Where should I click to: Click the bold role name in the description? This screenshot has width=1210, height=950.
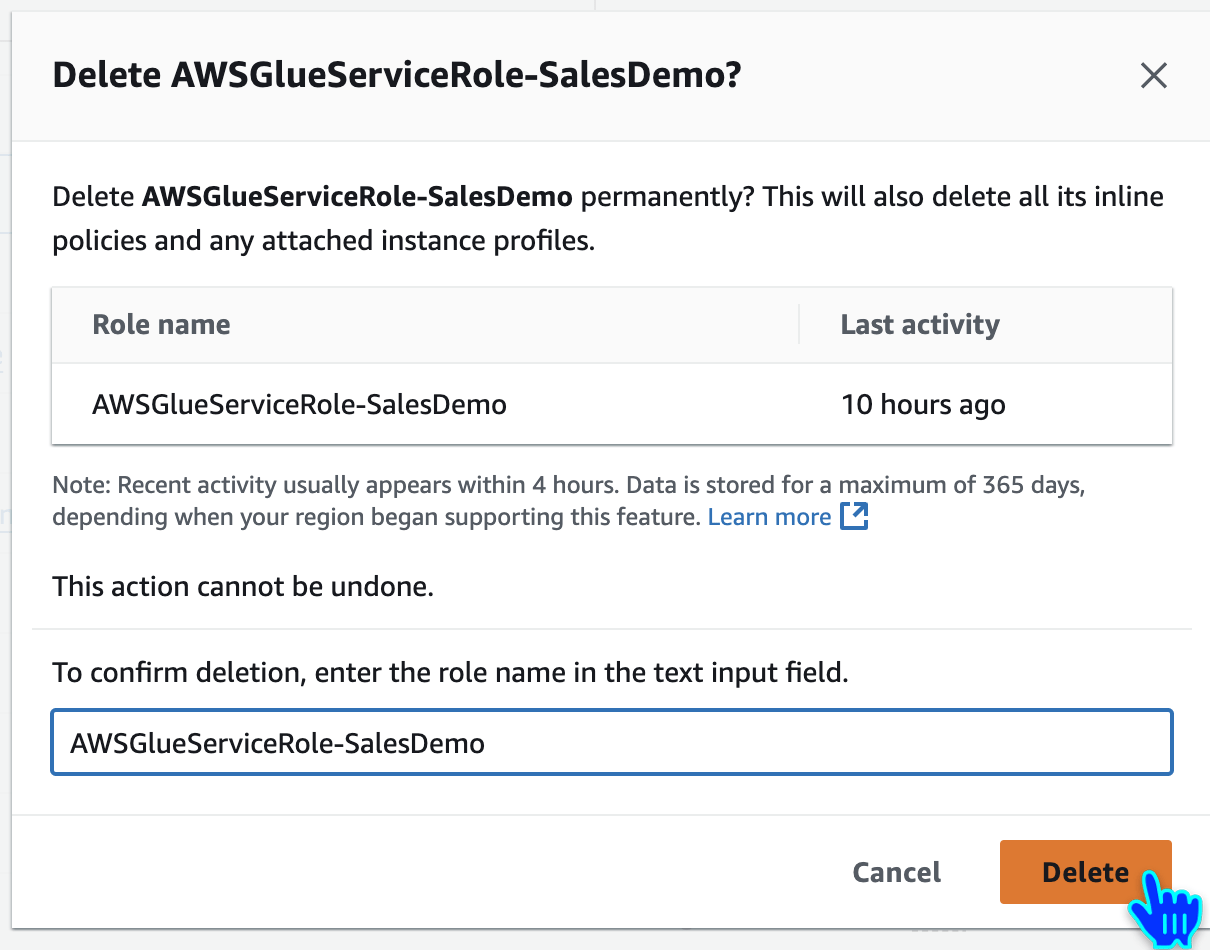pos(357,196)
